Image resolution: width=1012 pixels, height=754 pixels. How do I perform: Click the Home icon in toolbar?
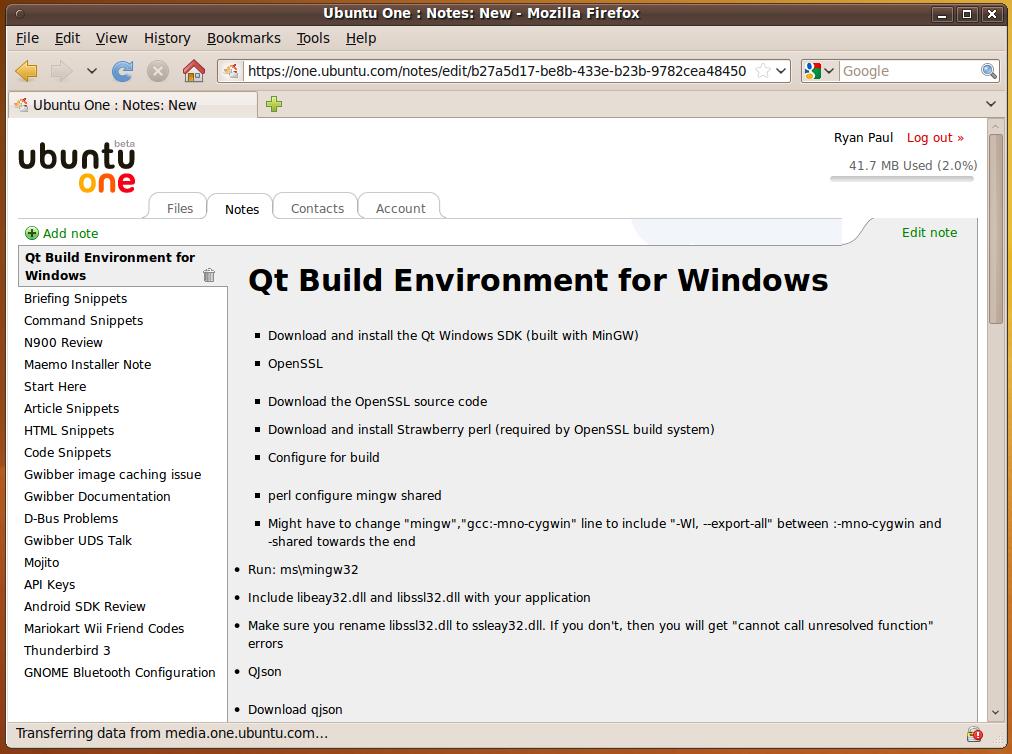(x=194, y=71)
